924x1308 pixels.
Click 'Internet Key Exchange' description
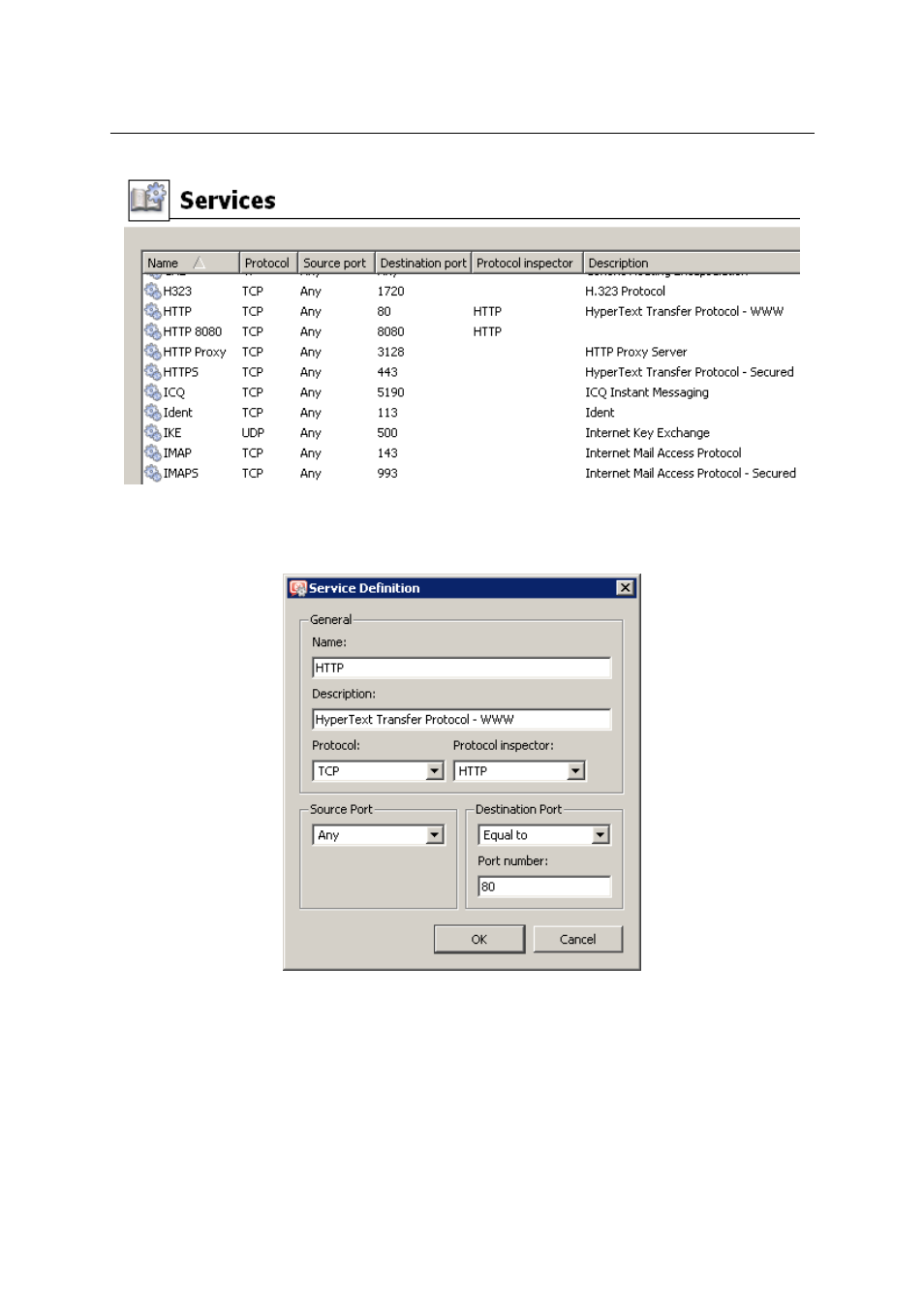pos(647,433)
